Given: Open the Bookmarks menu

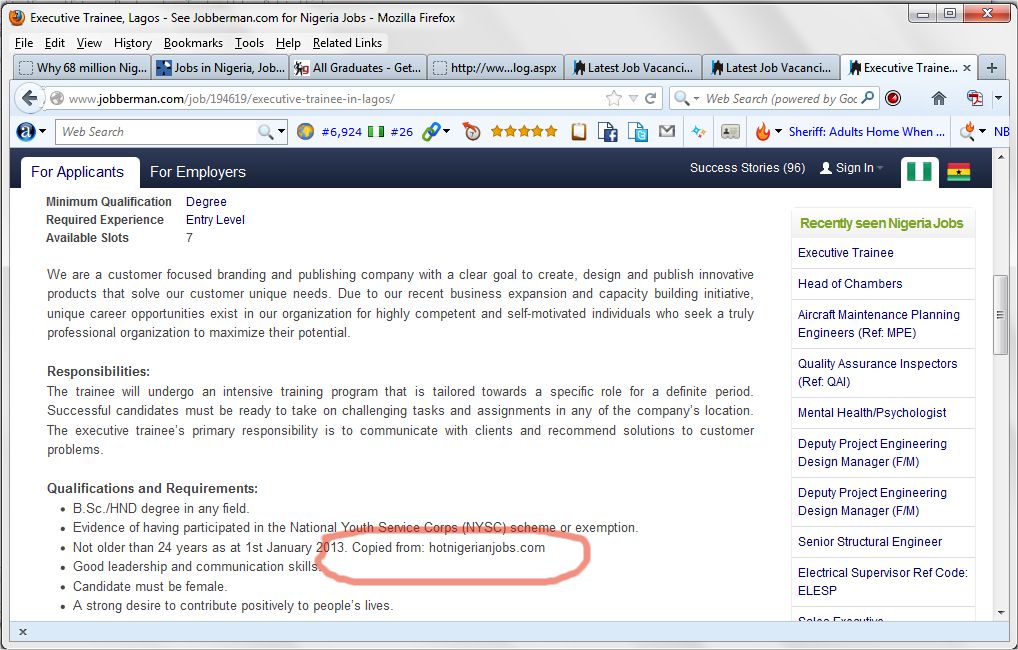Looking at the screenshot, I should pyautogui.click(x=193, y=43).
